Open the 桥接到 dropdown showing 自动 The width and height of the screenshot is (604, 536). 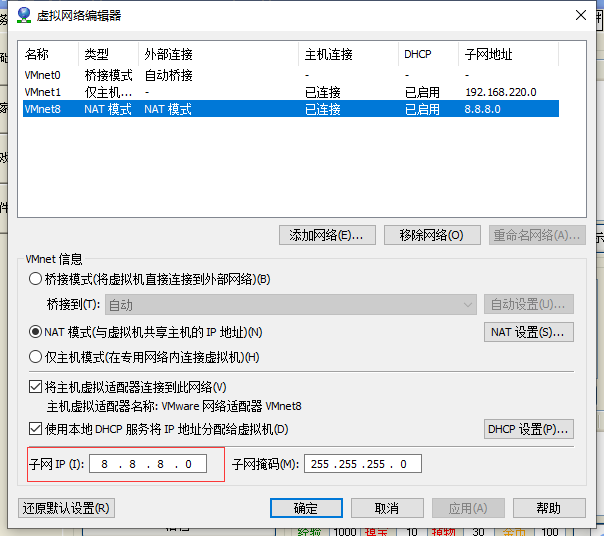tap(290, 305)
